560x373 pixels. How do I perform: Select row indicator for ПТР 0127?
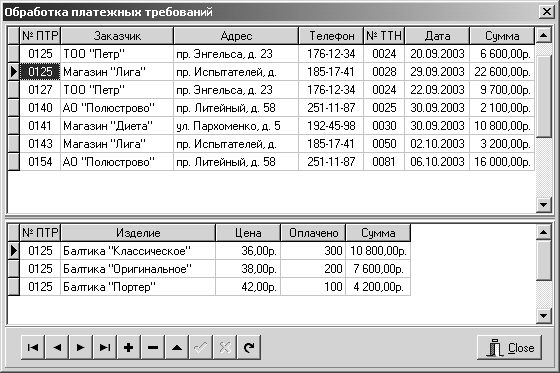coord(14,90)
